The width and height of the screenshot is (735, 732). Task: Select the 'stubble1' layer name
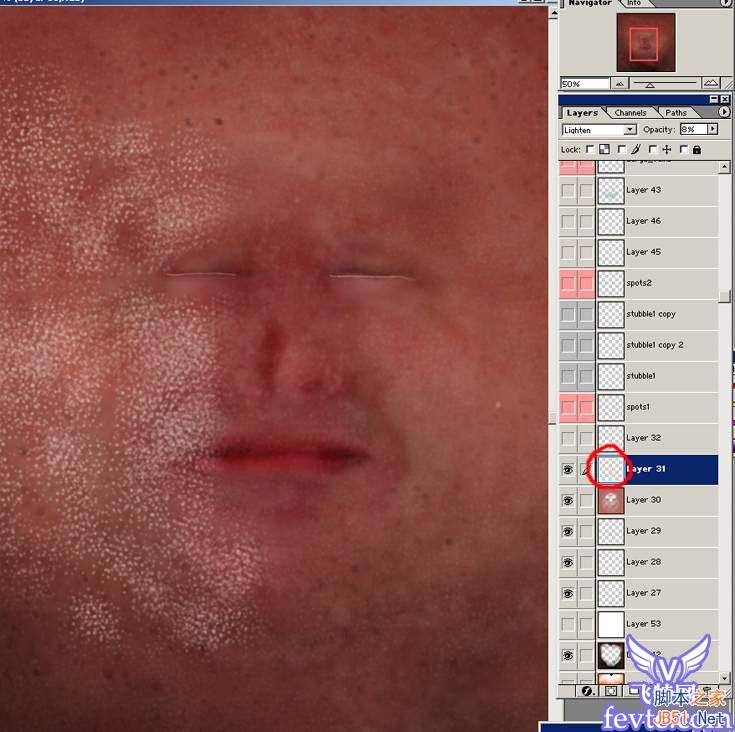tap(641, 376)
